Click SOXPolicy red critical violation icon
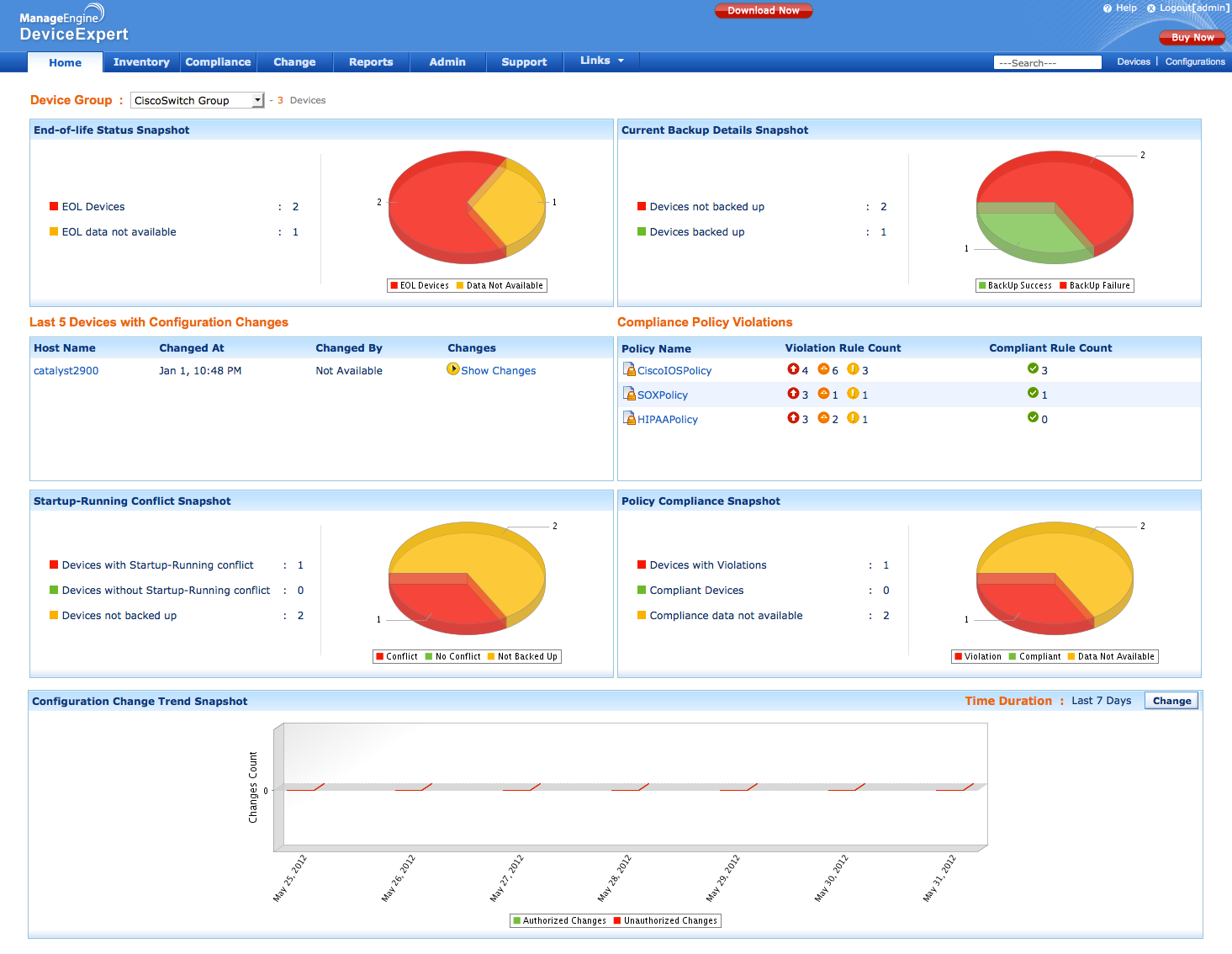This screenshot has width=1232, height=954. click(x=793, y=393)
